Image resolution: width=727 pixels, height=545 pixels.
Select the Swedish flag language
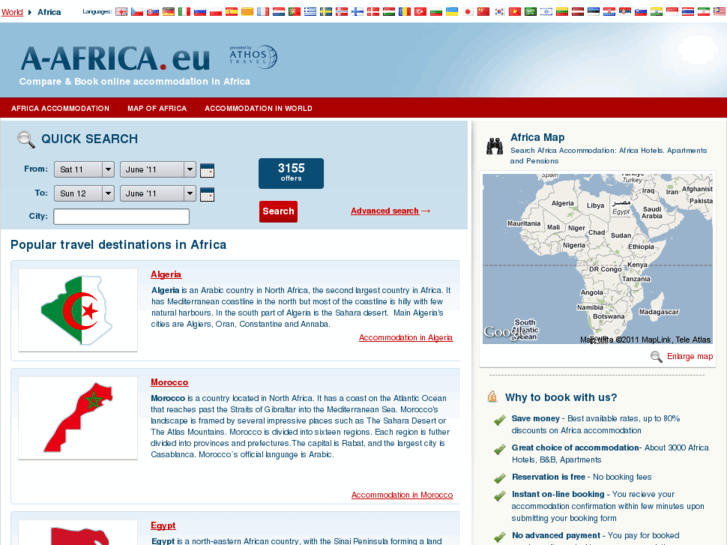pos(326,12)
